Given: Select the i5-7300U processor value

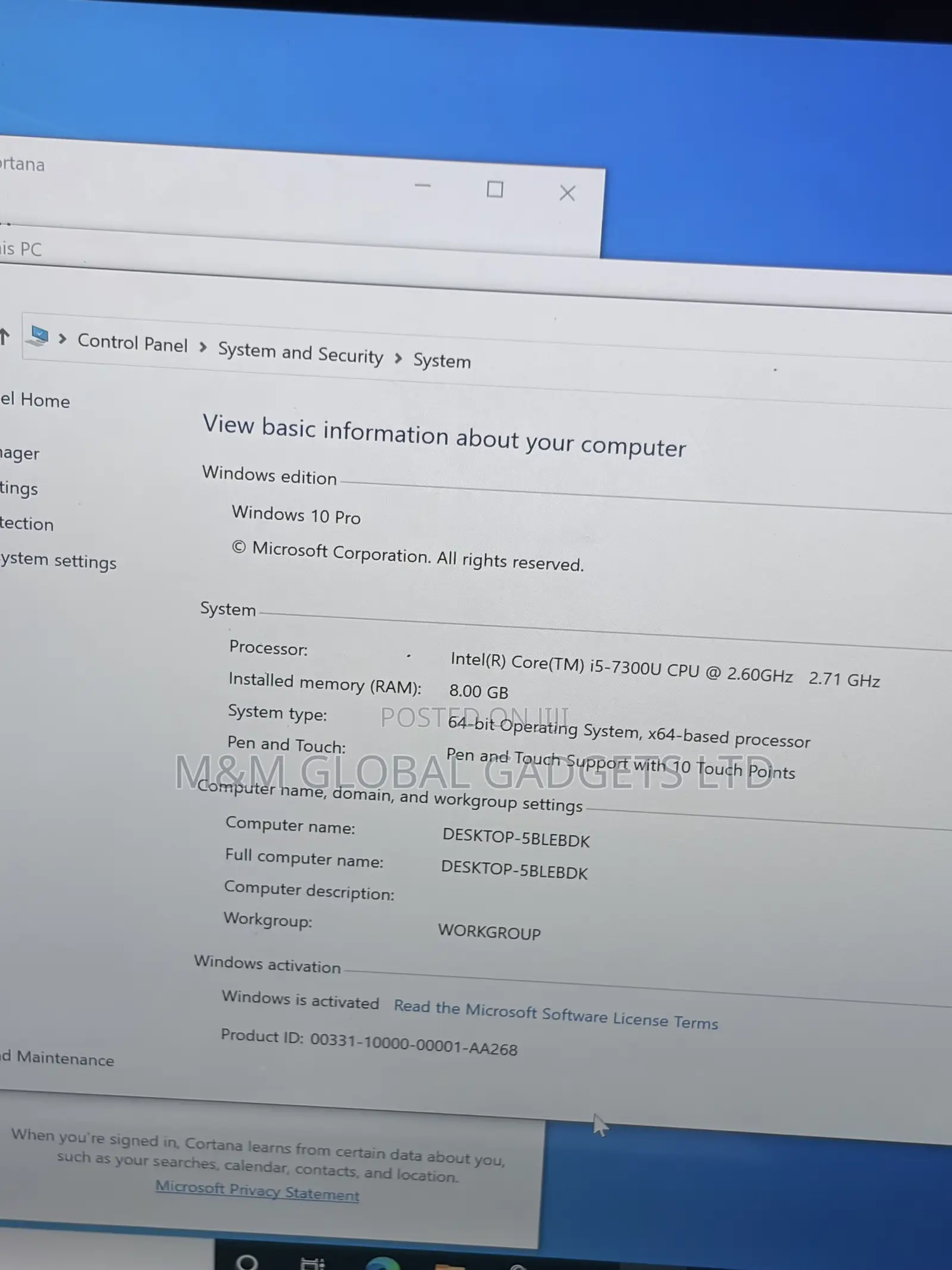Looking at the screenshot, I should pyautogui.click(x=665, y=670).
